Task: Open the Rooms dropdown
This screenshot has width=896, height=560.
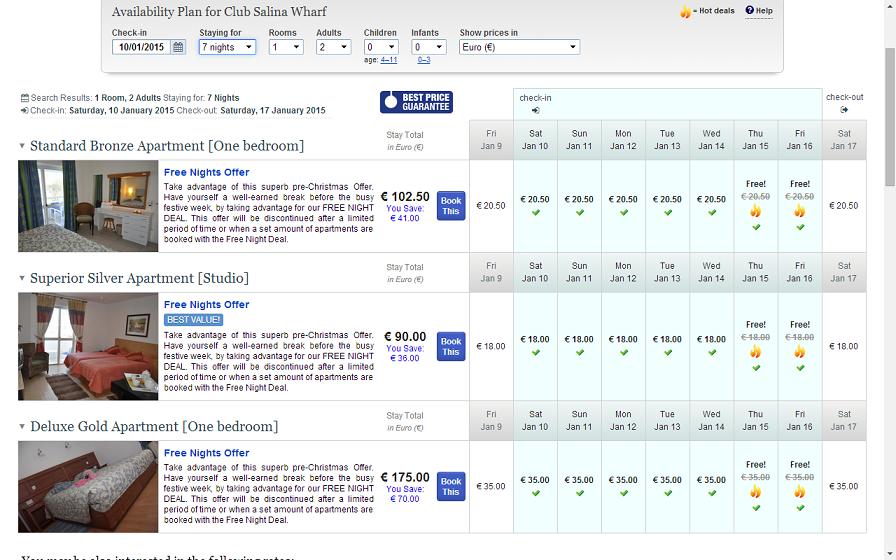Action: [x=286, y=47]
